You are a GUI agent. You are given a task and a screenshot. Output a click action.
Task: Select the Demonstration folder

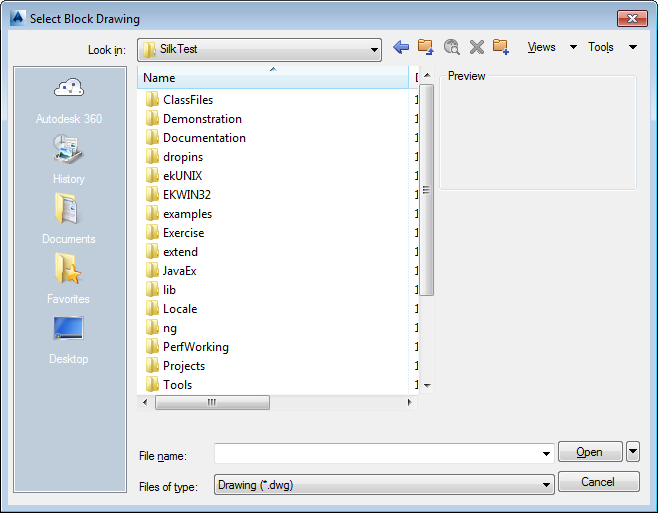click(x=194, y=119)
